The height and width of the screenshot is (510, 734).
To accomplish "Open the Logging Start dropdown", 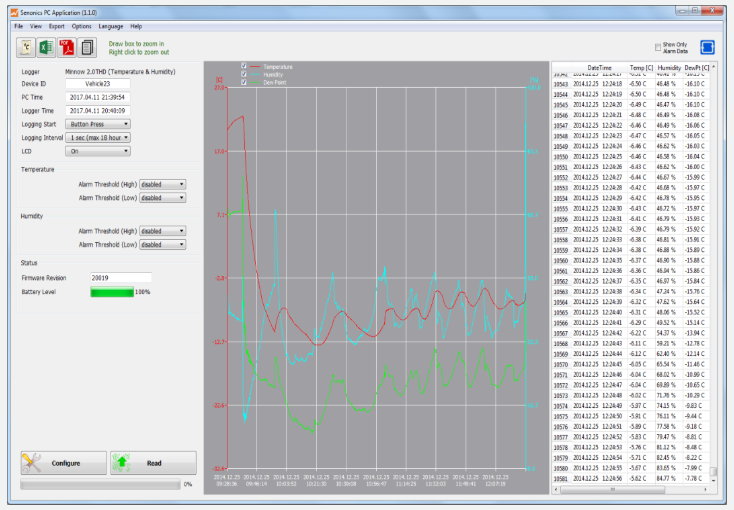I will 98,124.
